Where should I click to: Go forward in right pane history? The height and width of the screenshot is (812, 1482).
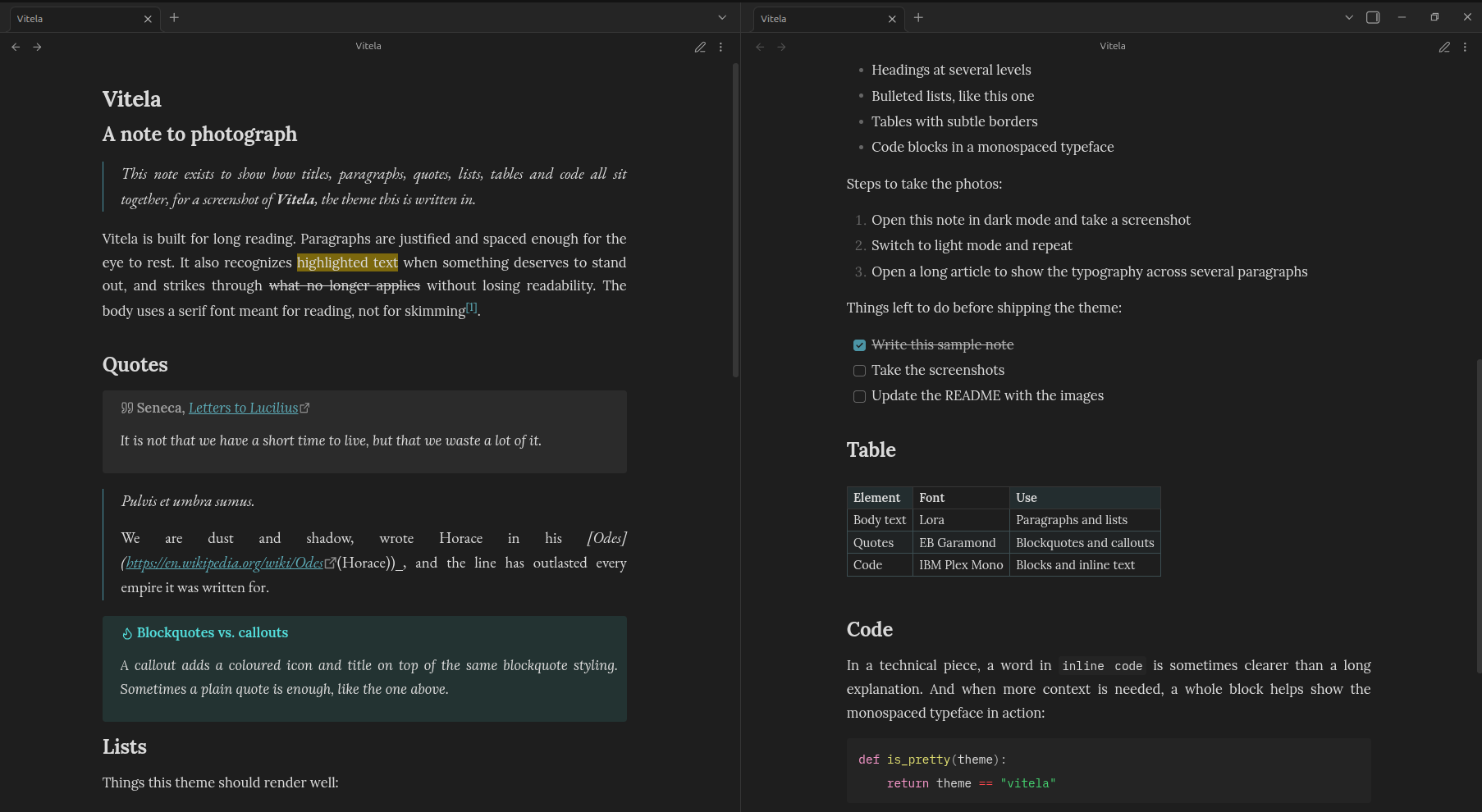[781, 47]
